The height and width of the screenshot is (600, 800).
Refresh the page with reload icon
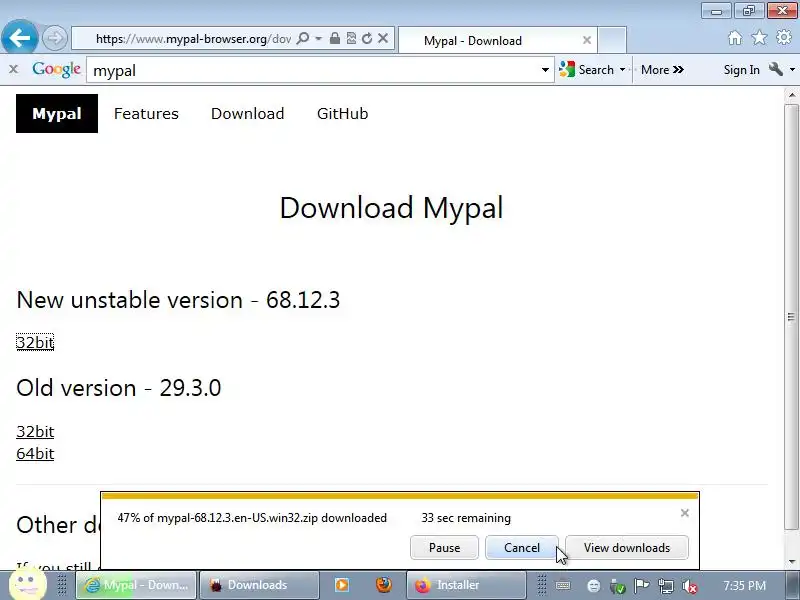(x=367, y=38)
